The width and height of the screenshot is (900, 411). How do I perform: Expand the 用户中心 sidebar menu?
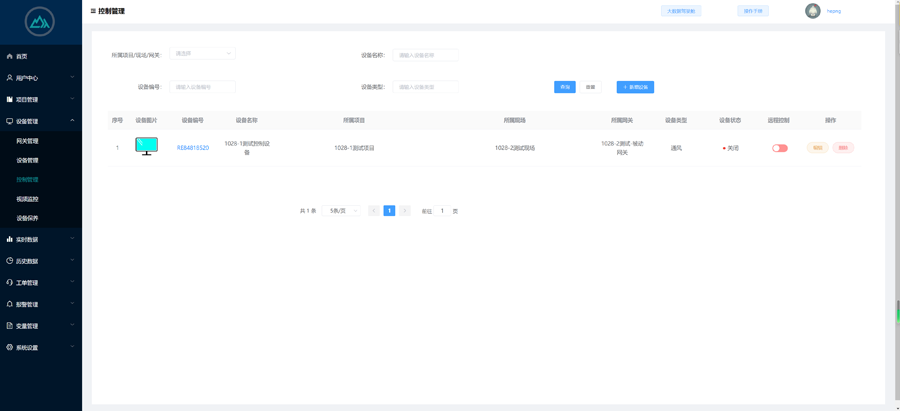pyautogui.click(x=40, y=78)
